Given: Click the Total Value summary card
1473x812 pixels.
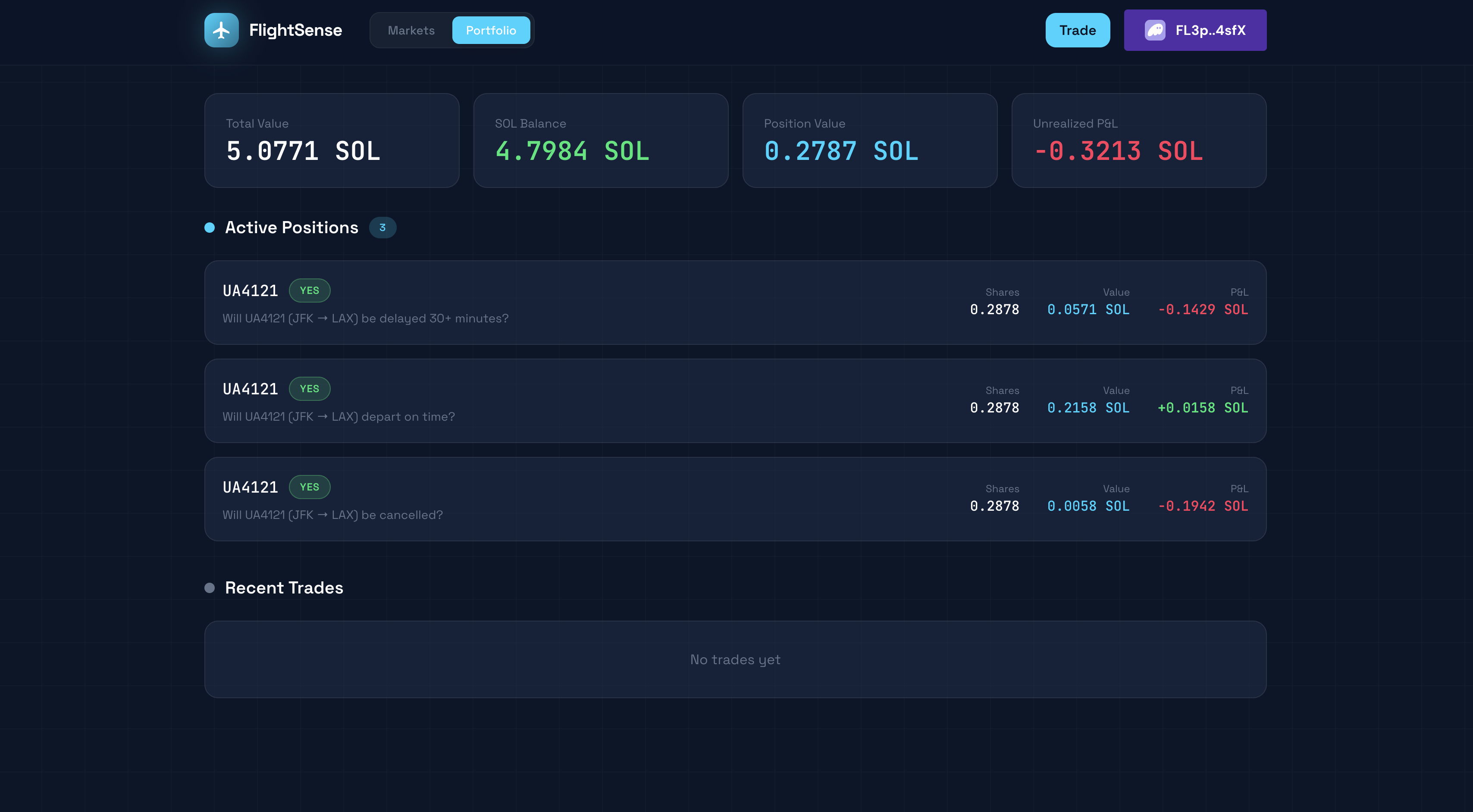Looking at the screenshot, I should tap(332, 141).
